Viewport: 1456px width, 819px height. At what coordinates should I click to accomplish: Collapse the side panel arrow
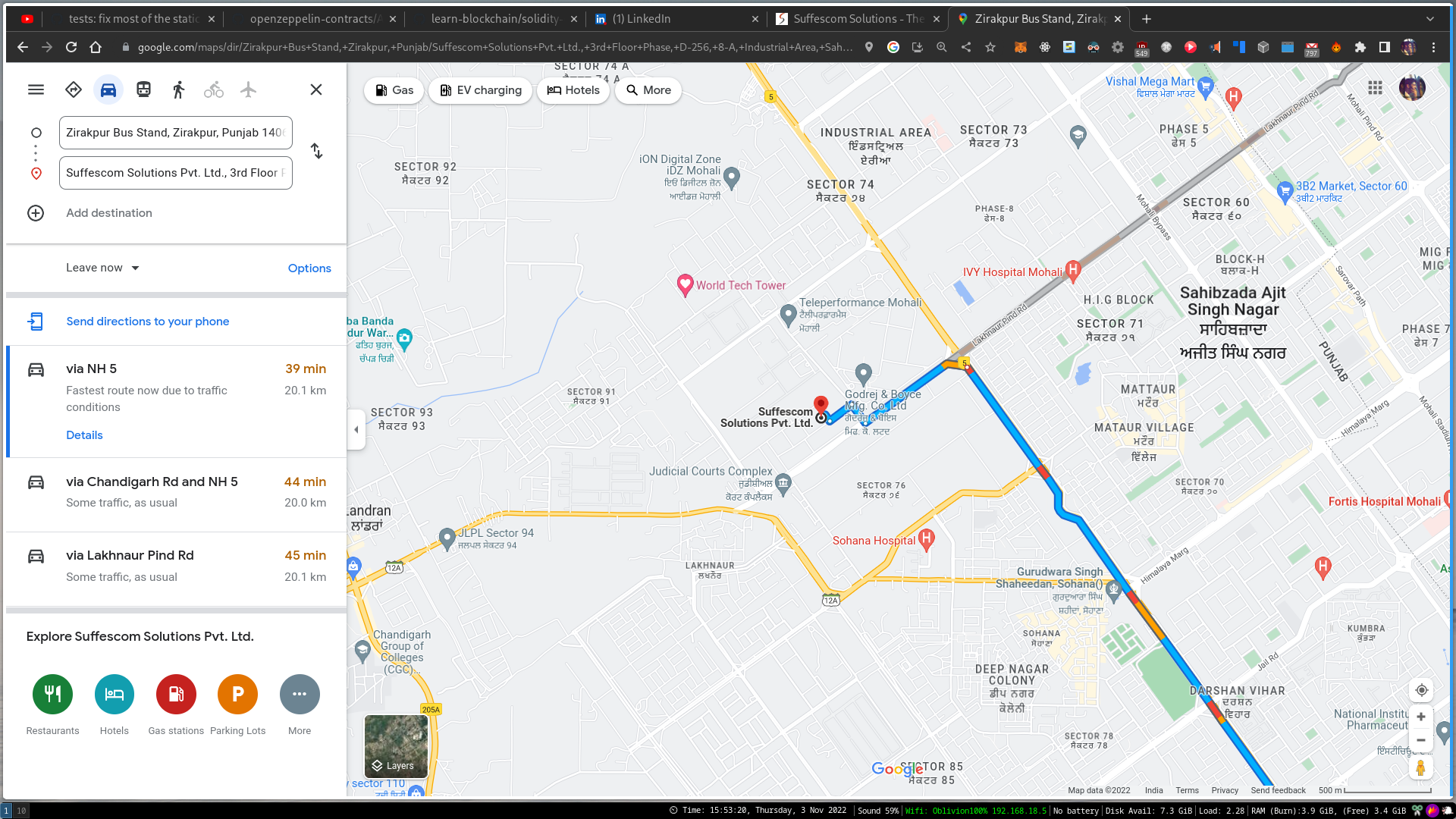pyautogui.click(x=356, y=429)
